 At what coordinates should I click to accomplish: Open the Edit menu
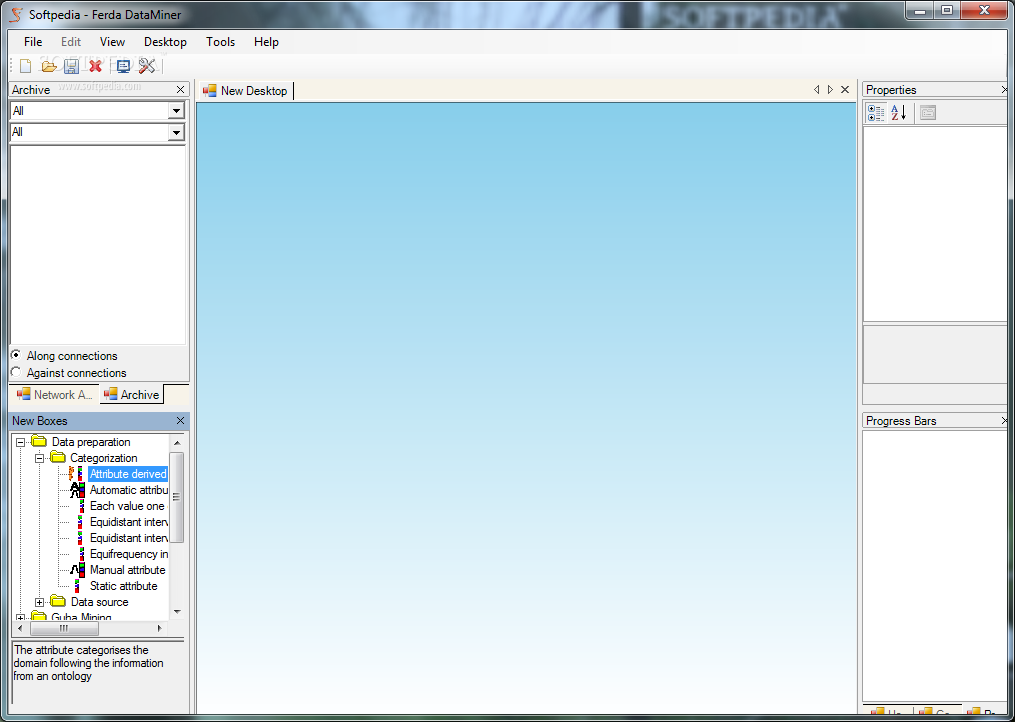click(71, 41)
